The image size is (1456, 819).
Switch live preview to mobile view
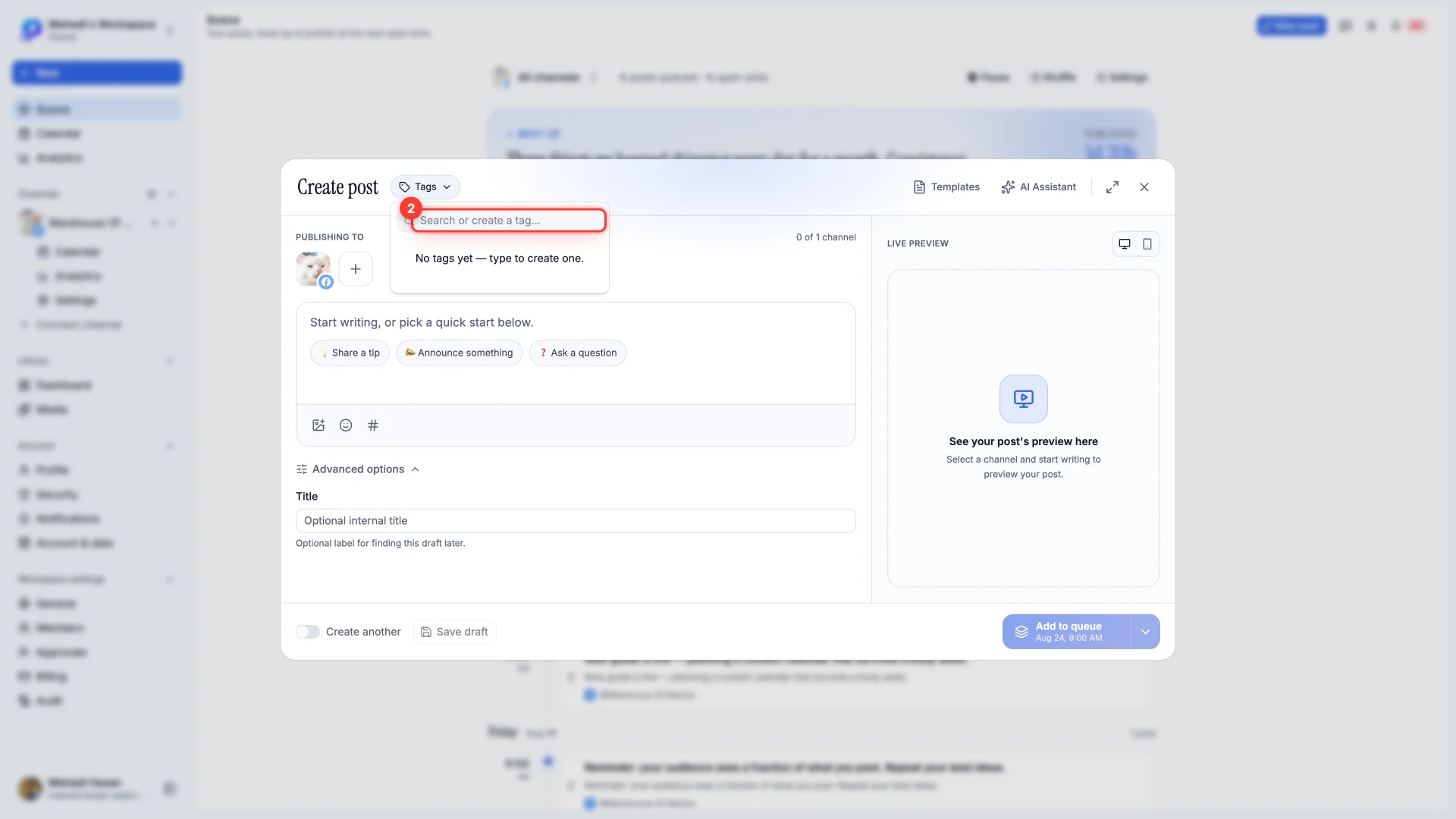[1147, 243]
